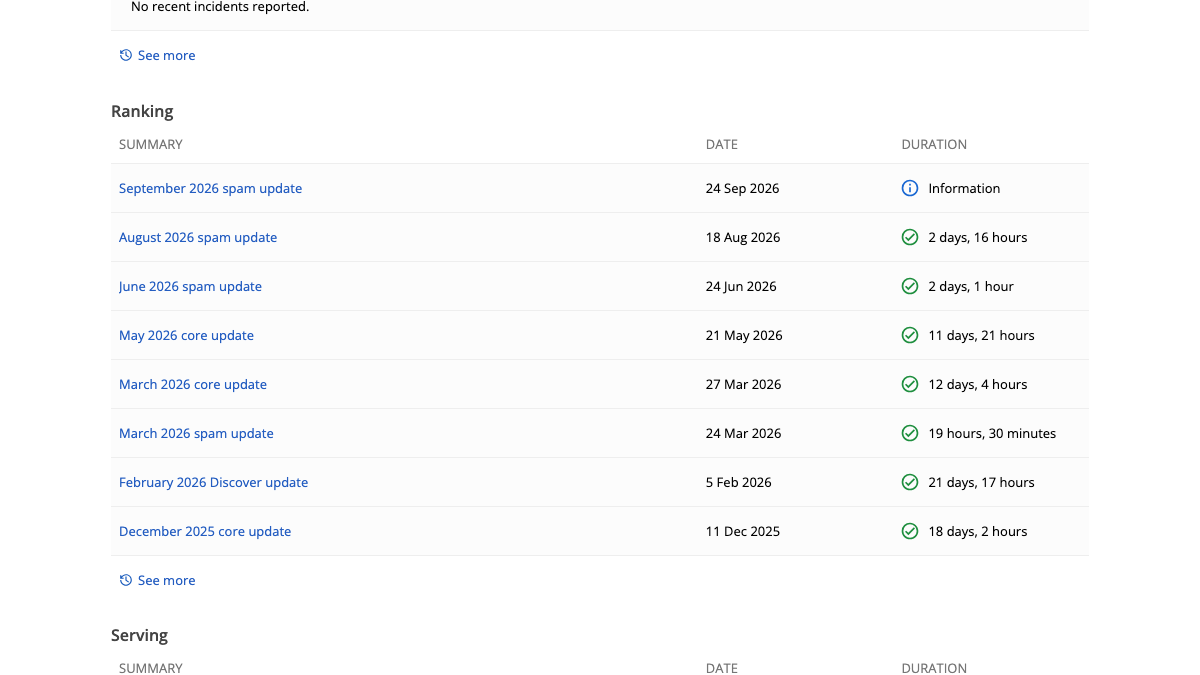
Task: Open the December 2025 core update link
Action: pos(205,531)
